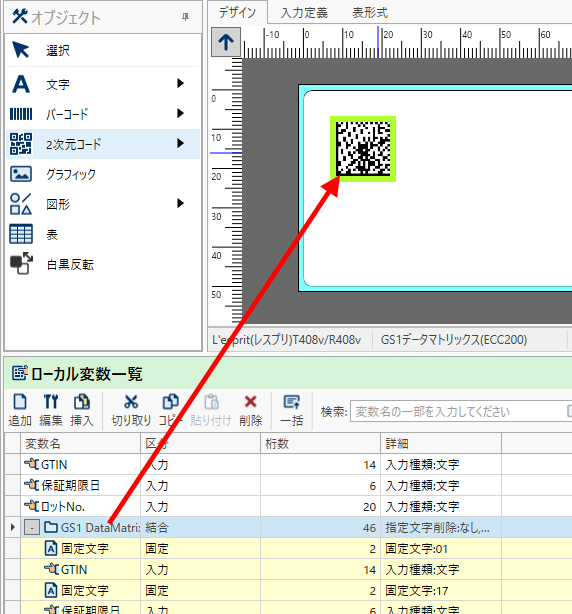
Task: Choose the グラフィック image tool
Action: tap(103, 174)
